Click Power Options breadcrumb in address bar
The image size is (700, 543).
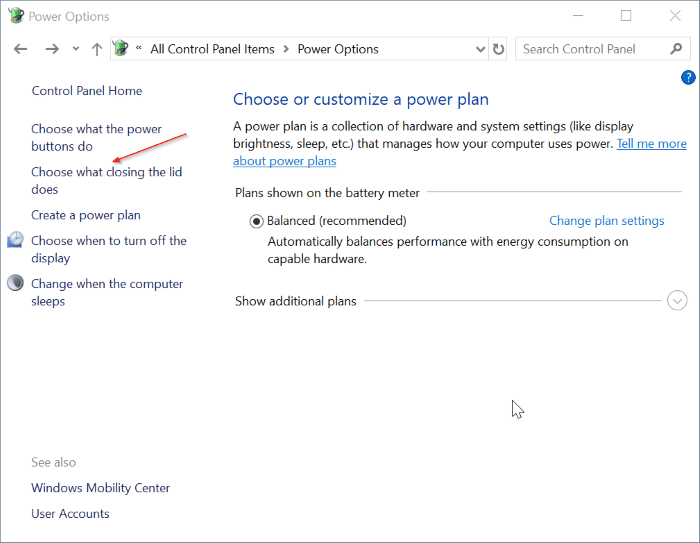tap(338, 49)
